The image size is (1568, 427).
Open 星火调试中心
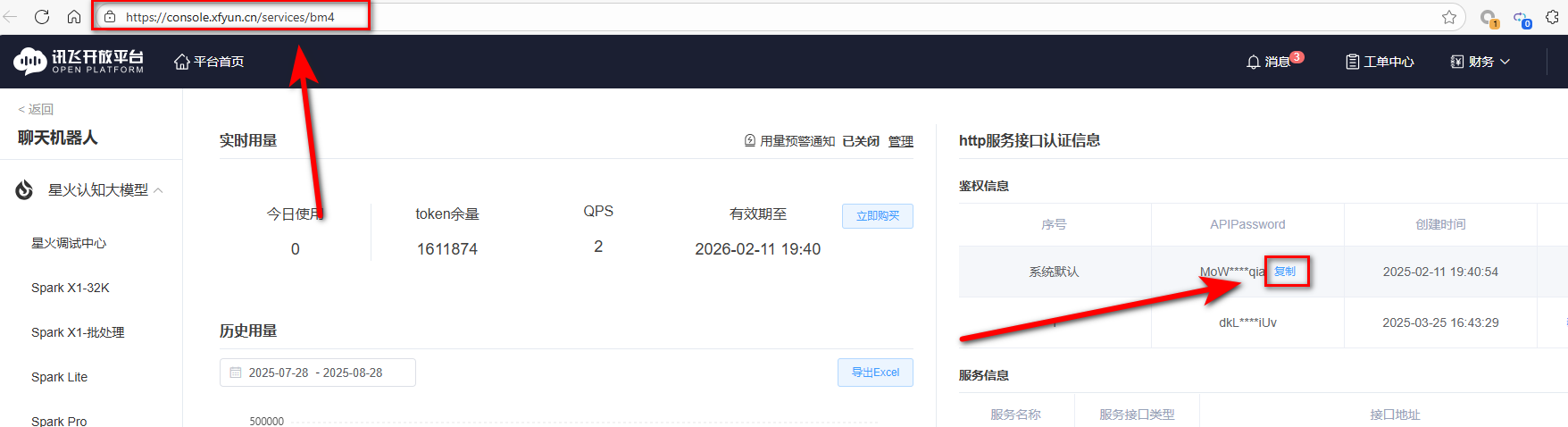[x=69, y=243]
